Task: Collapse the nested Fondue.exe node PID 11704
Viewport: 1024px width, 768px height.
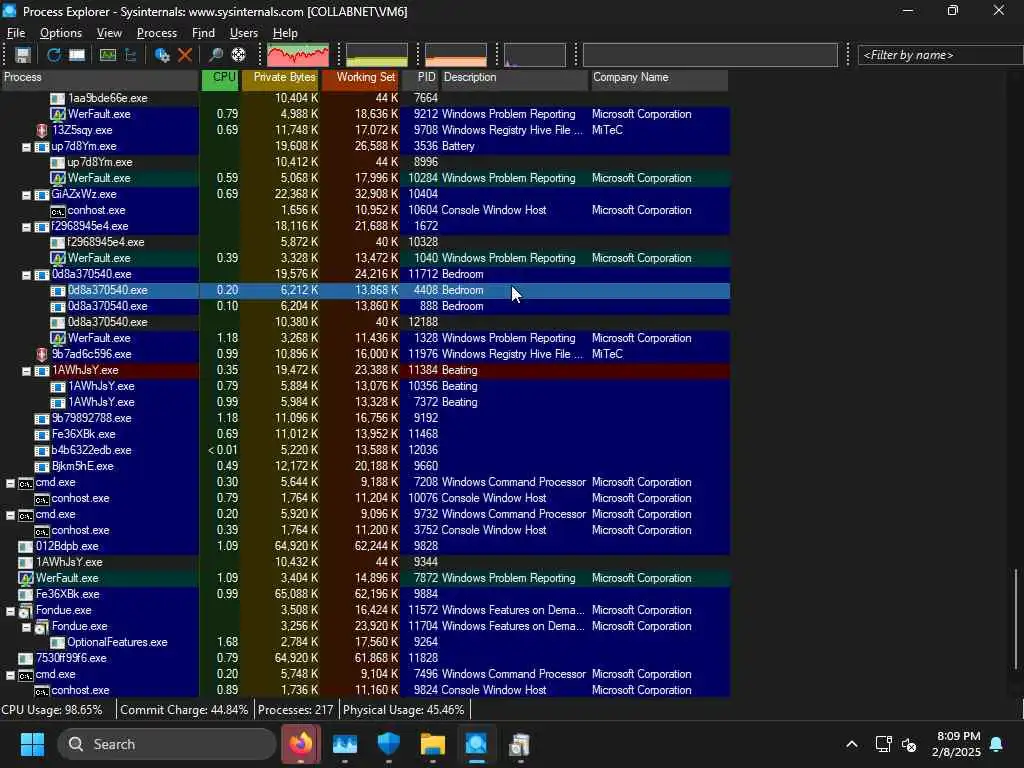Action: (x=26, y=627)
